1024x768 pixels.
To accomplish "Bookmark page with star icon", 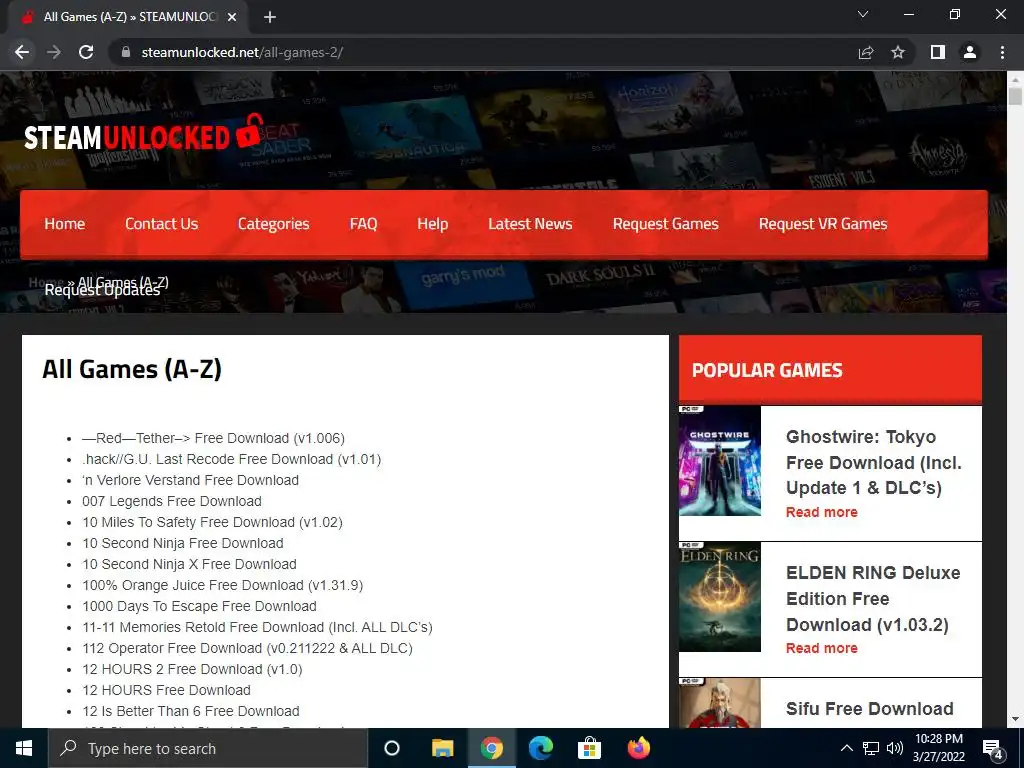I will tap(898, 52).
